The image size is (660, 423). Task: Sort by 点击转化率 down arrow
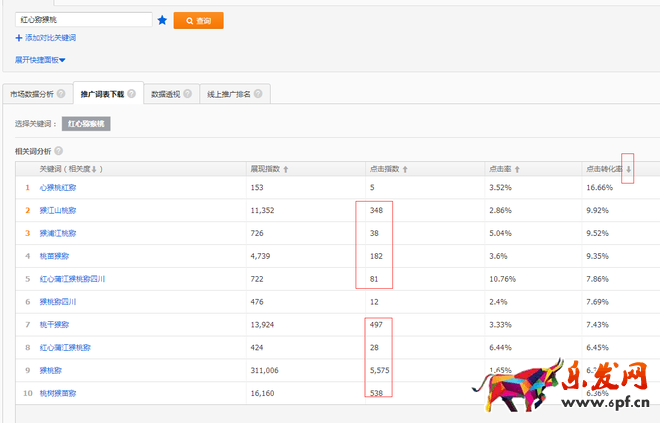[628, 169]
